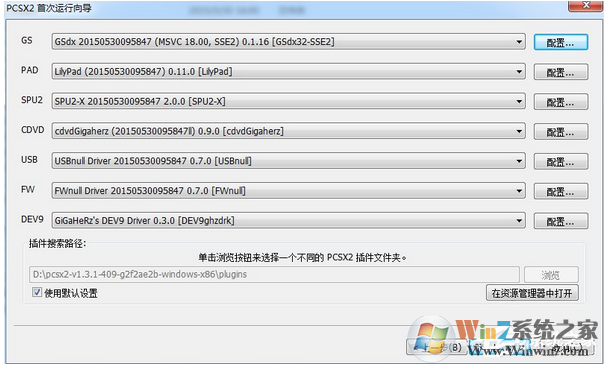Viewport: 605px width, 365px height.
Task: Click 在资源管理器中打开 button
Action: (532, 293)
